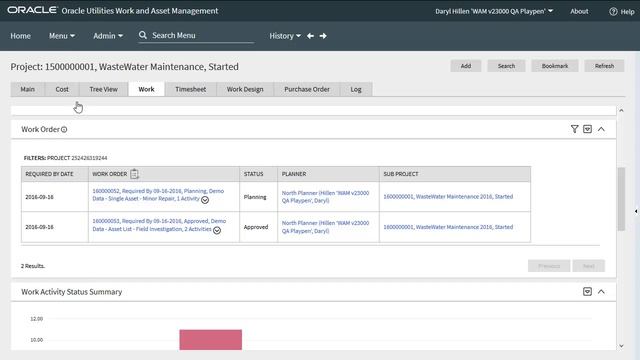The image size is (640, 360).
Task: Collapse Work Activity Status Summary zone
Action: 601,291
